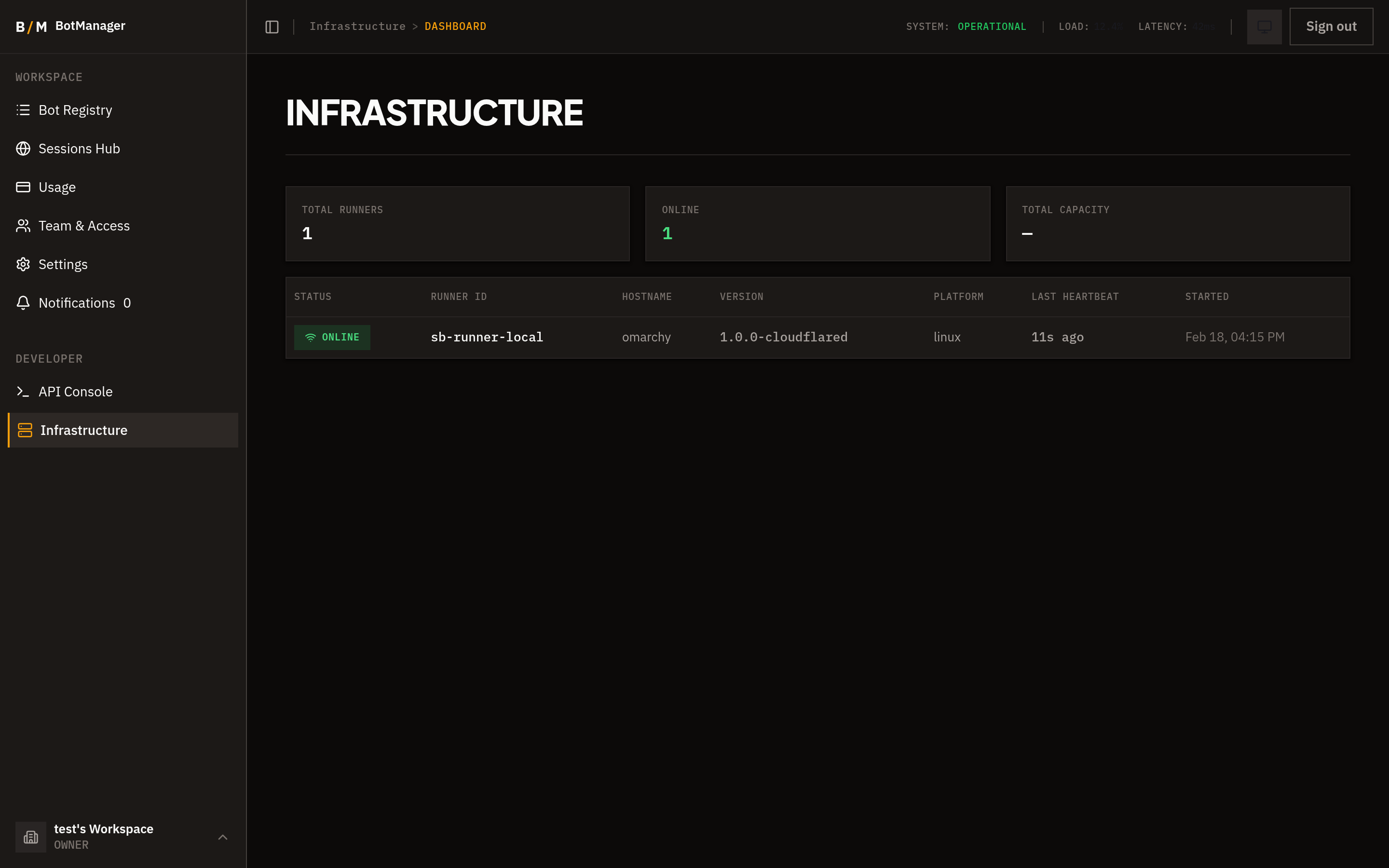The width and height of the screenshot is (1389, 868).
Task: Select the Sessions Hub globe icon
Action: [x=23, y=148]
